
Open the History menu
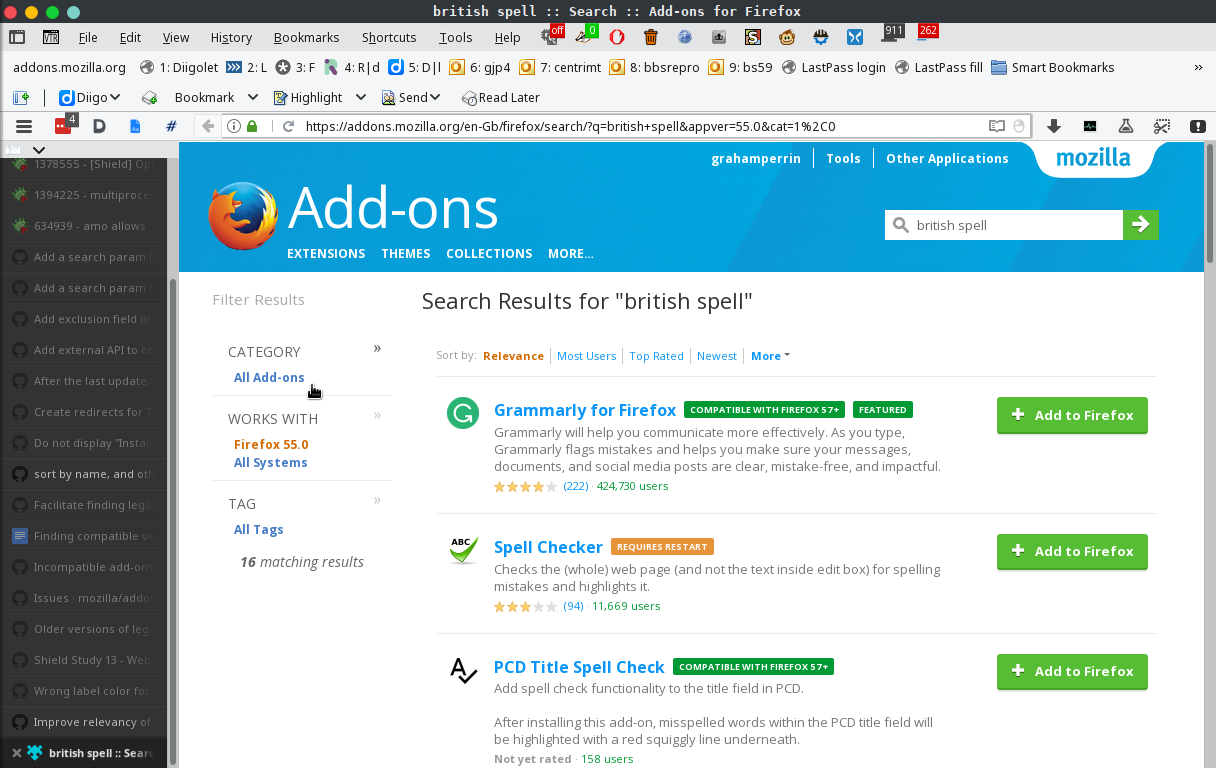coord(231,37)
